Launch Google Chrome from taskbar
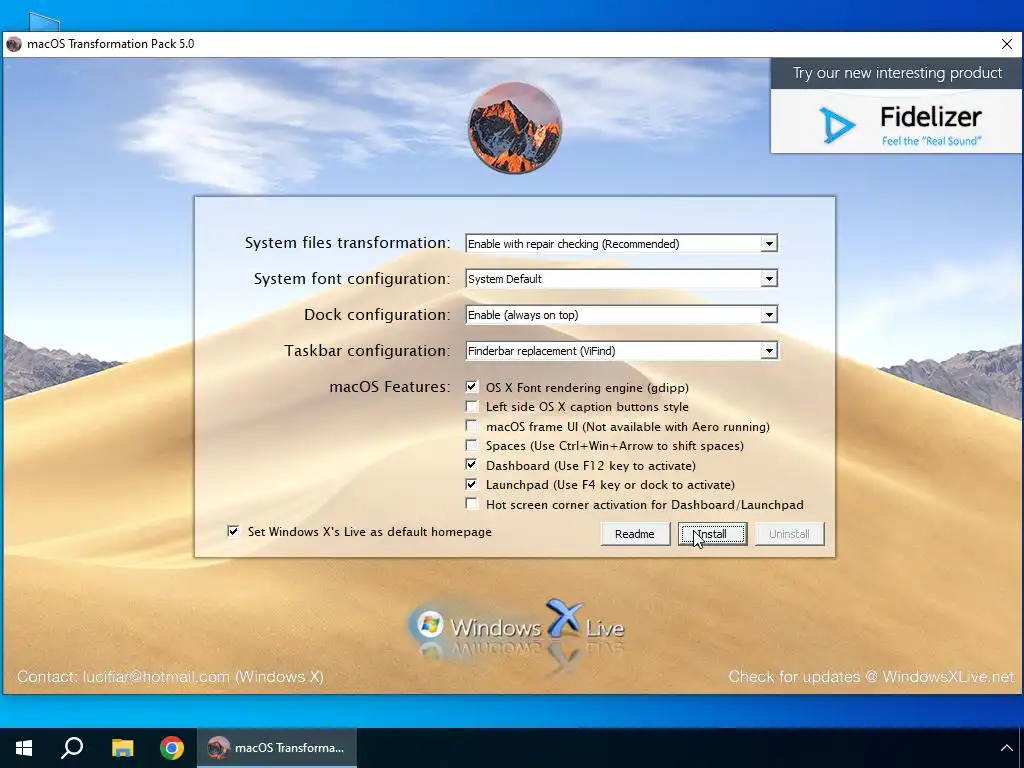Image resolution: width=1024 pixels, height=768 pixels. (172, 748)
